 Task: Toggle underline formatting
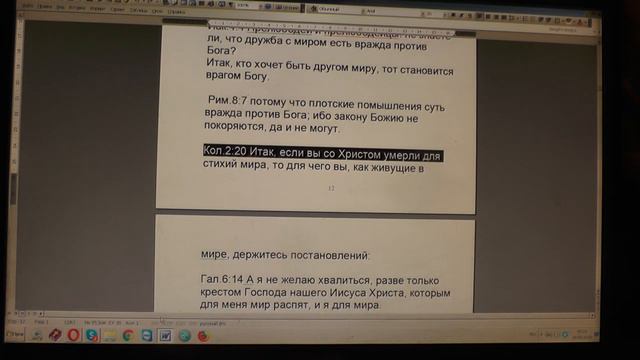[x=470, y=16]
